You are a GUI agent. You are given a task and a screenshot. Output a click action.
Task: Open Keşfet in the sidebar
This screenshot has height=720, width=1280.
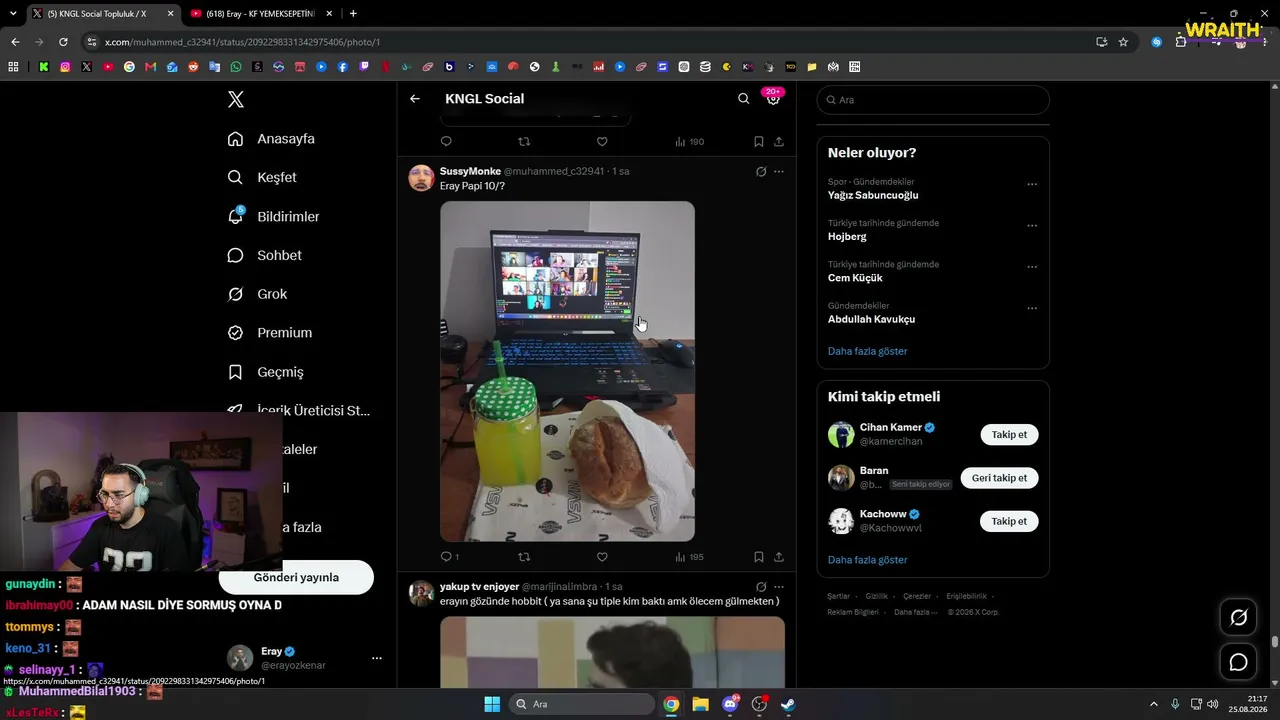[263, 178]
